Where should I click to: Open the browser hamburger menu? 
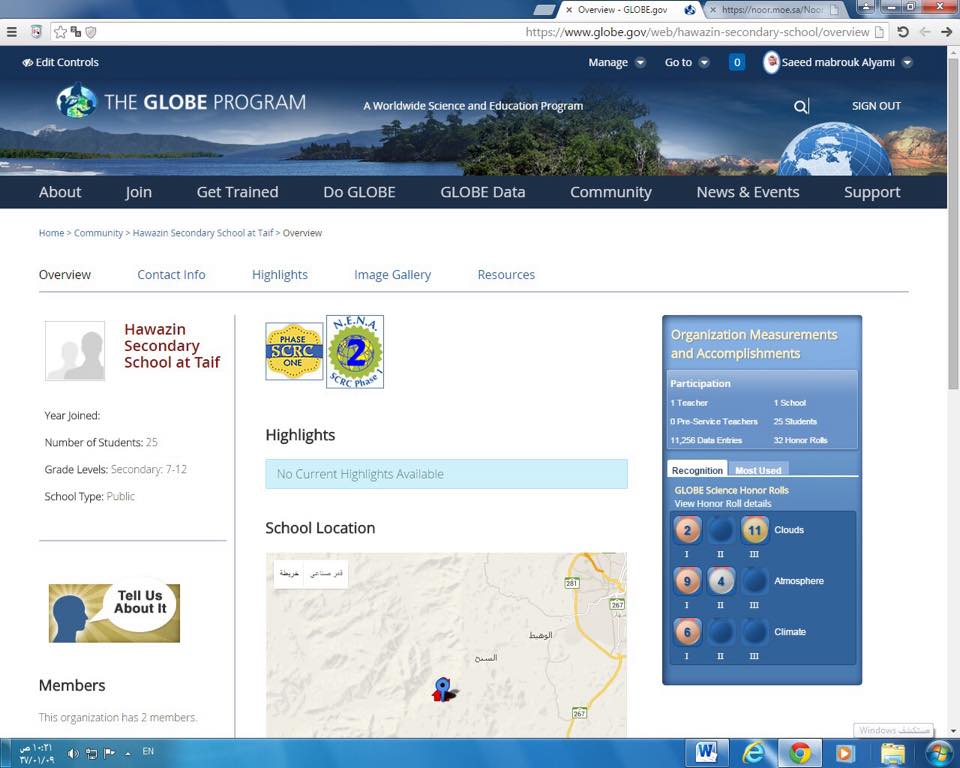(11, 32)
